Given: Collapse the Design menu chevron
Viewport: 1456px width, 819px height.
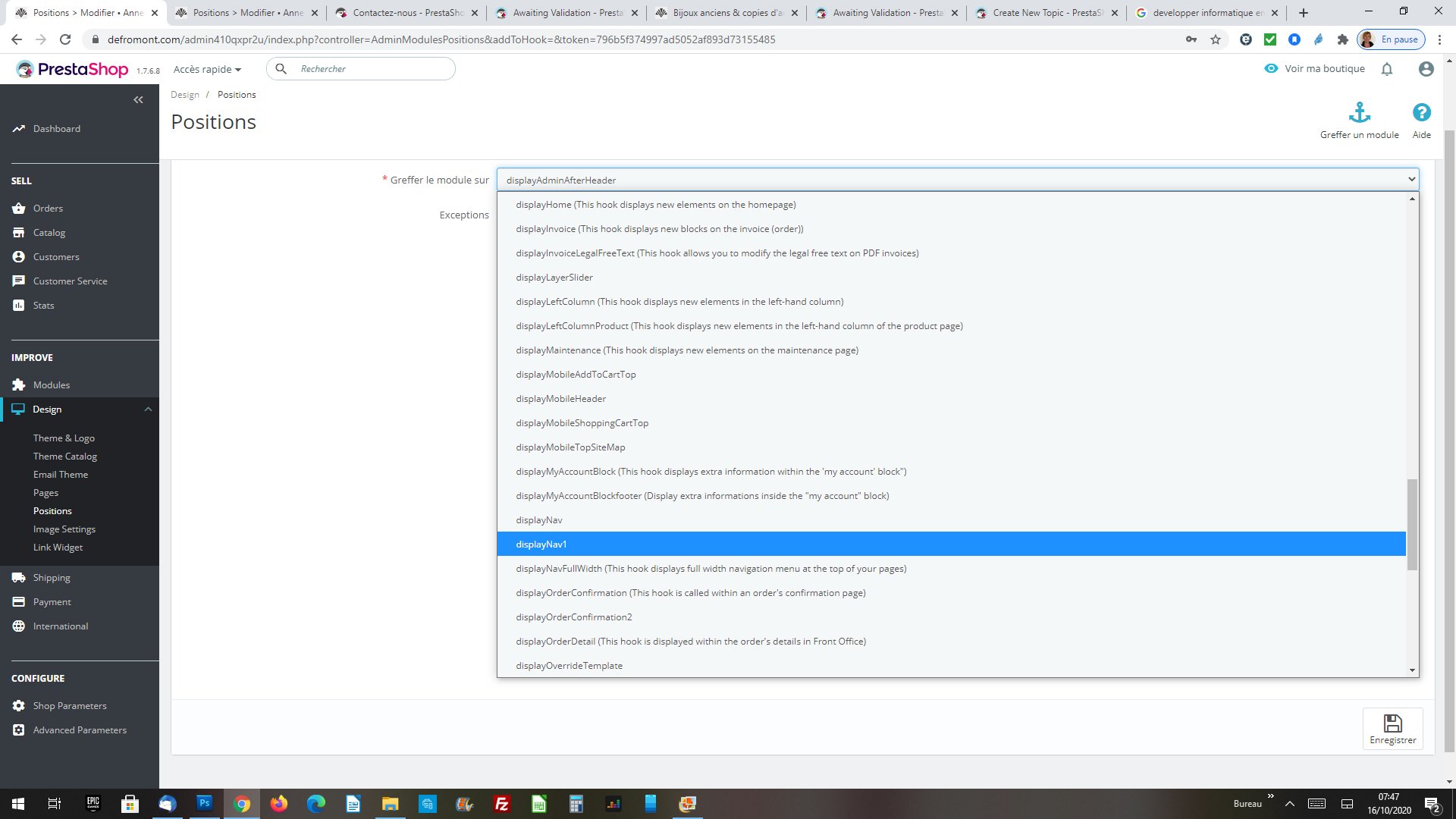Looking at the screenshot, I should (148, 409).
